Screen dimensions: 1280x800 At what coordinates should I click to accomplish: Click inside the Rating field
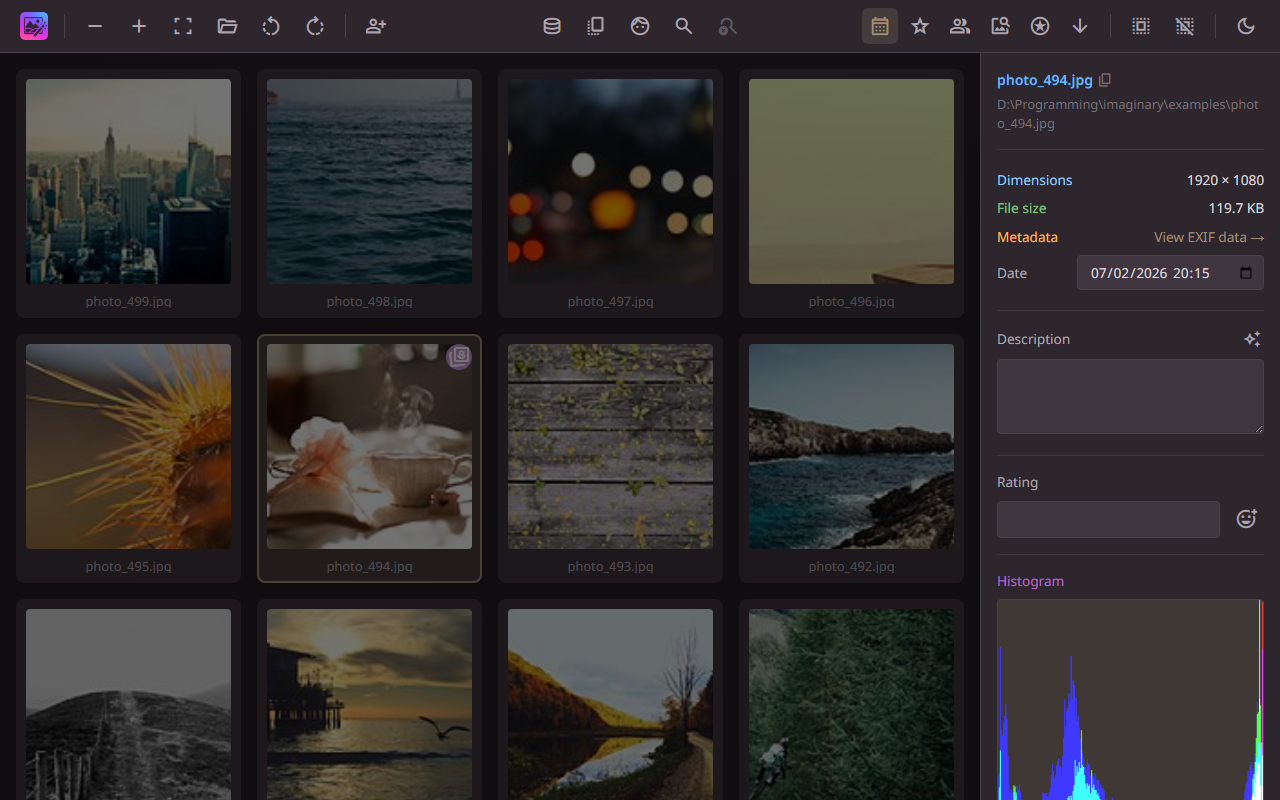click(x=1108, y=519)
